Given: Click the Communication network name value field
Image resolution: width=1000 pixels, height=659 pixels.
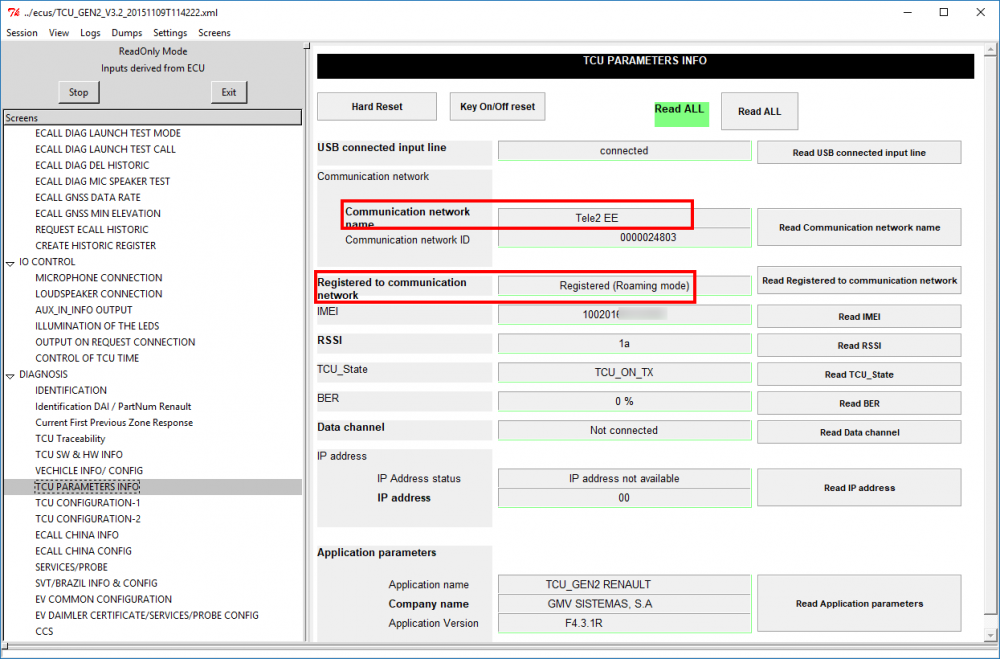Looking at the screenshot, I should pyautogui.click(x=624, y=218).
